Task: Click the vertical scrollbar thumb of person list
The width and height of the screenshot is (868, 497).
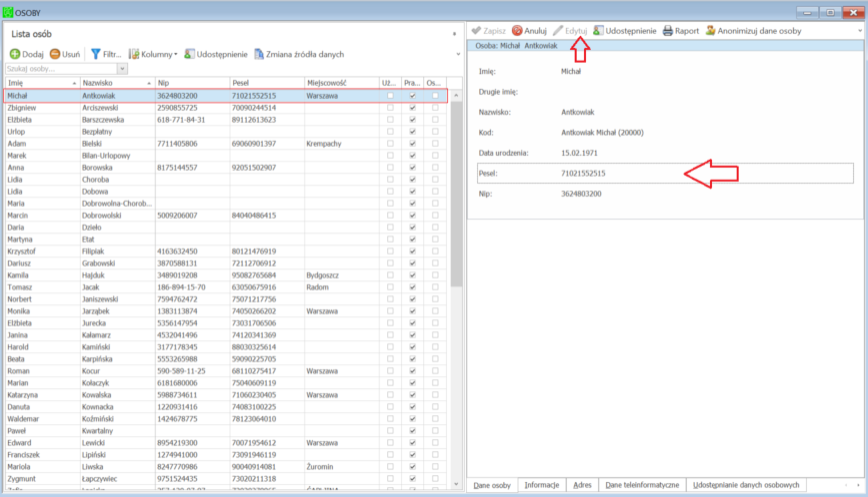Action: coord(456,194)
